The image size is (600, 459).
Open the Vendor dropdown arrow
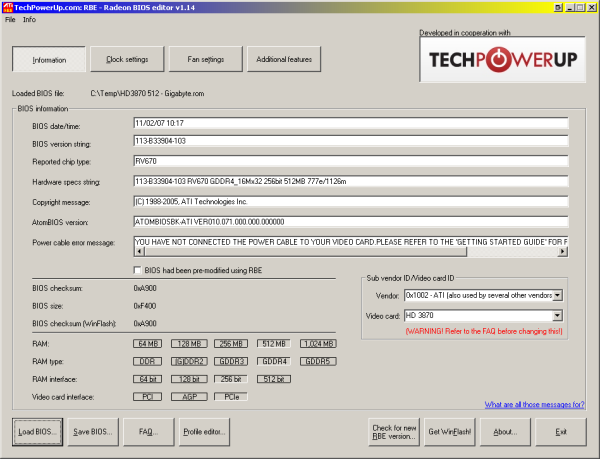point(558,295)
